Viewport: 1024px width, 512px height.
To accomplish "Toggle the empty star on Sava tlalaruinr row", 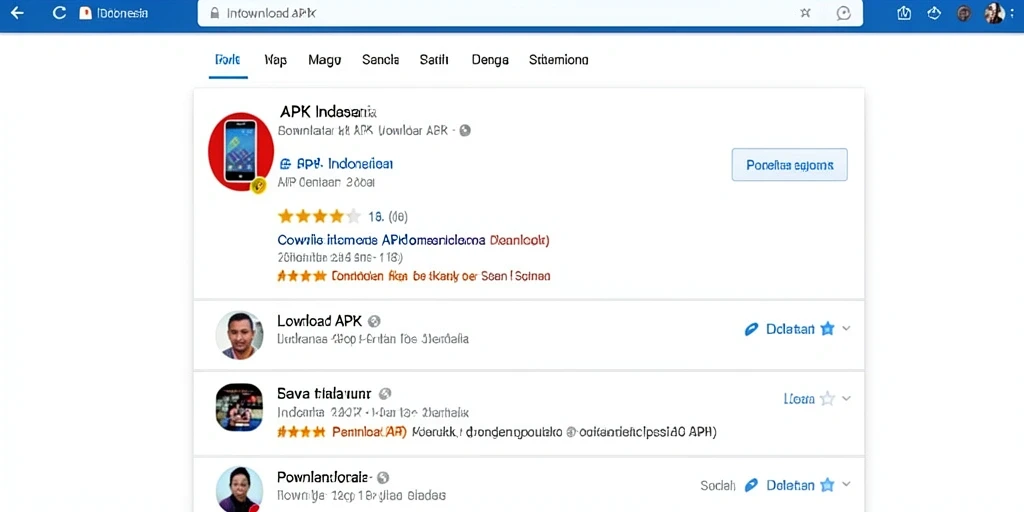I will (x=827, y=398).
